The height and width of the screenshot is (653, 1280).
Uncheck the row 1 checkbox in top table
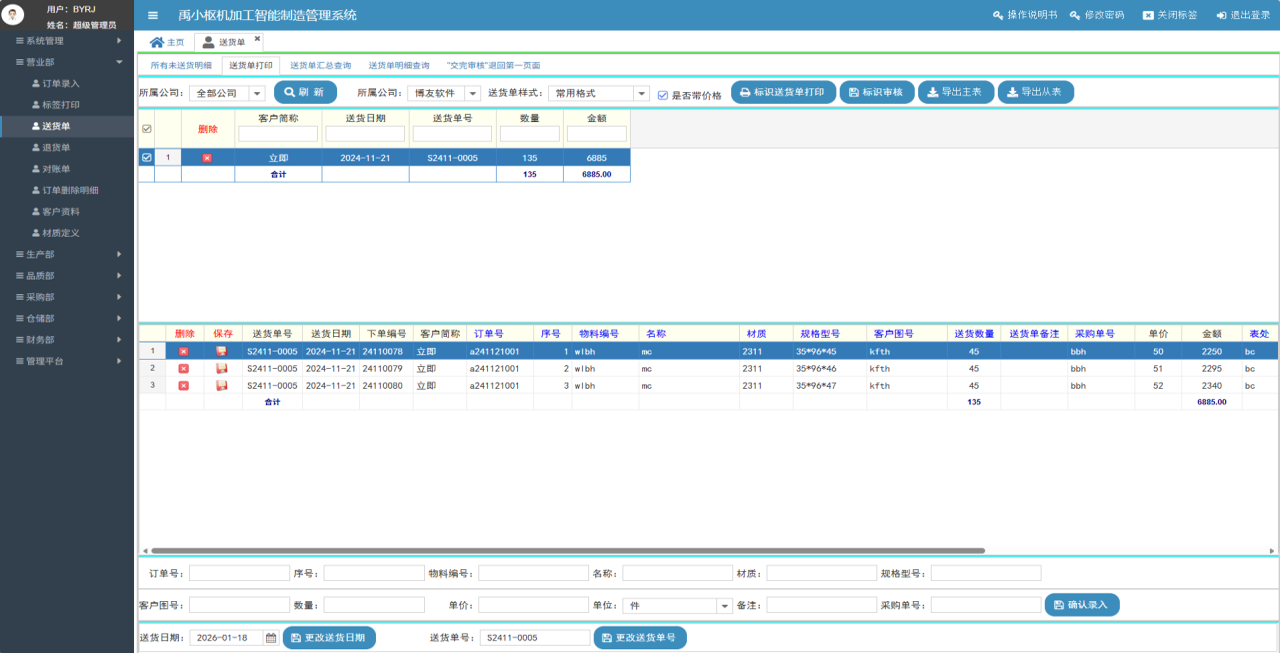pyautogui.click(x=147, y=158)
